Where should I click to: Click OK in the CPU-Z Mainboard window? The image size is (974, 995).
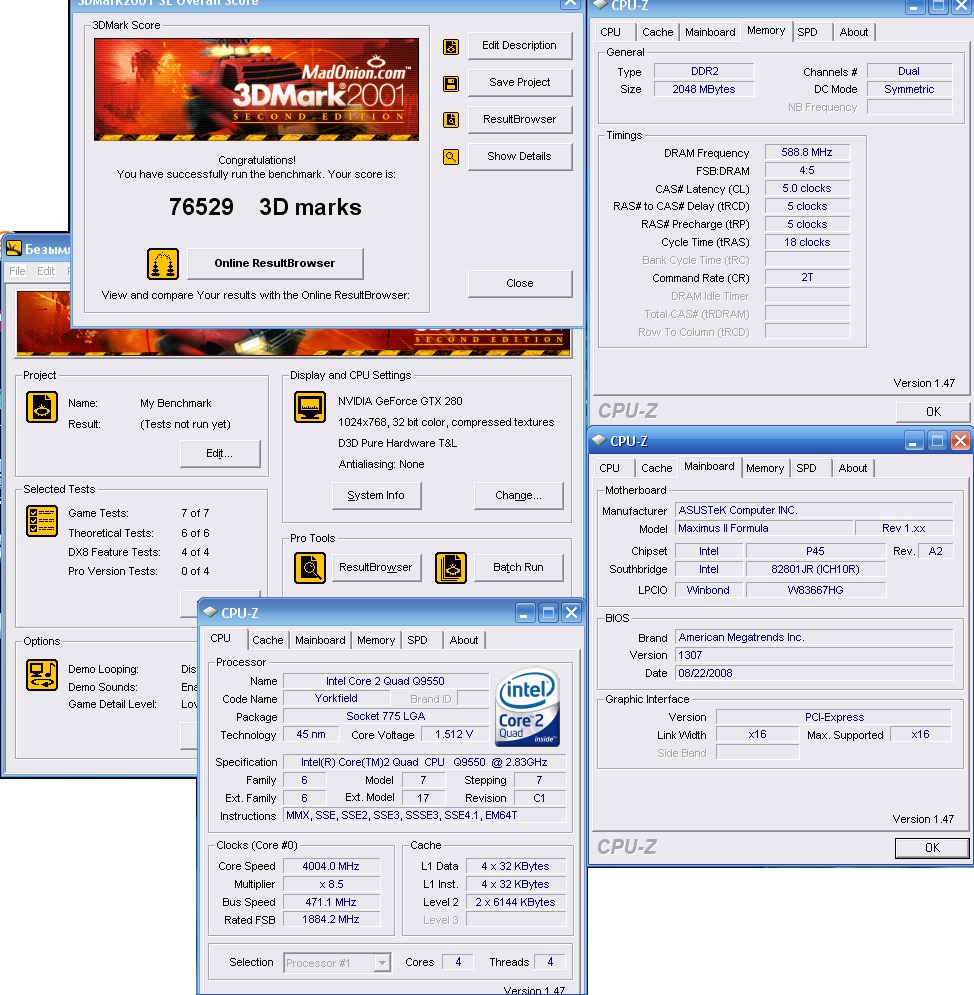pyautogui.click(x=932, y=848)
